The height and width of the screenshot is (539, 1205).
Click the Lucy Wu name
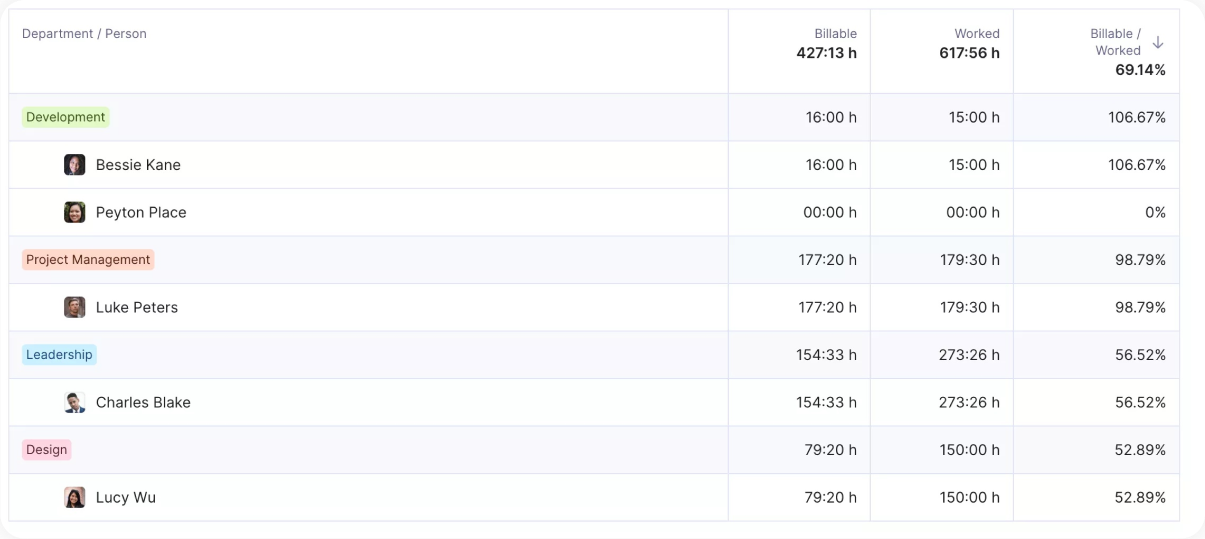pyautogui.click(x=126, y=497)
